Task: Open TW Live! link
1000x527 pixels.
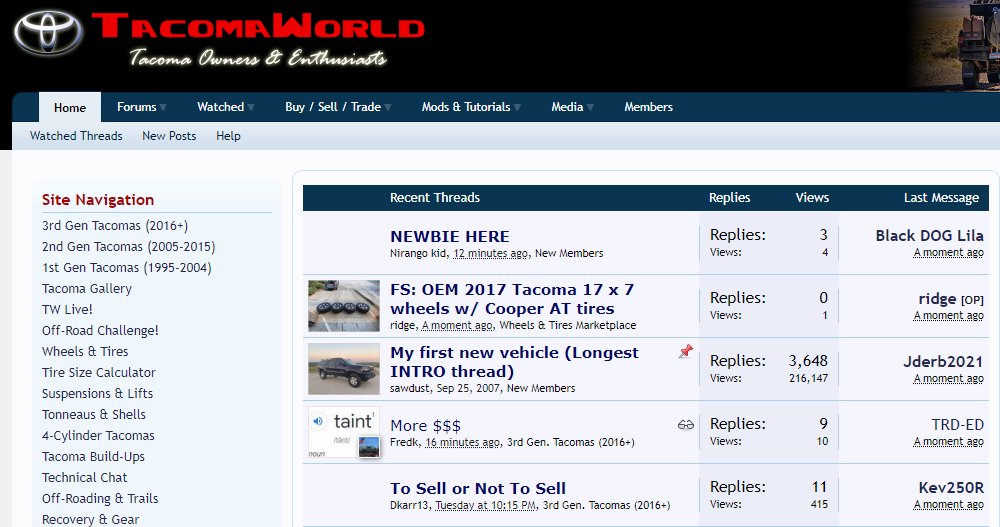Action: [67, 309]
